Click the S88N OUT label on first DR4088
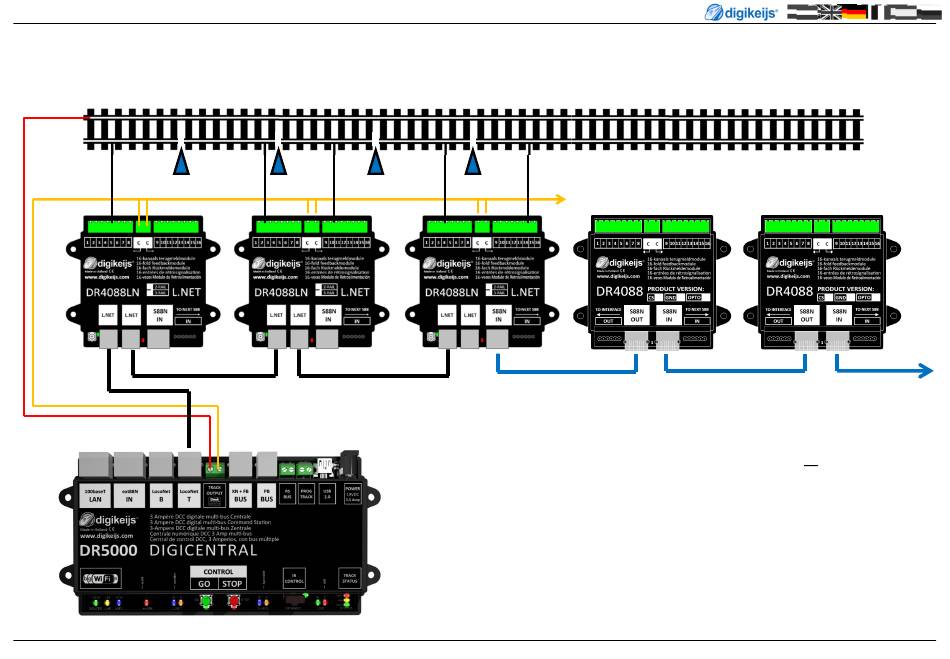This screenshot has width=950, height=659. click(x=637, y=315)
